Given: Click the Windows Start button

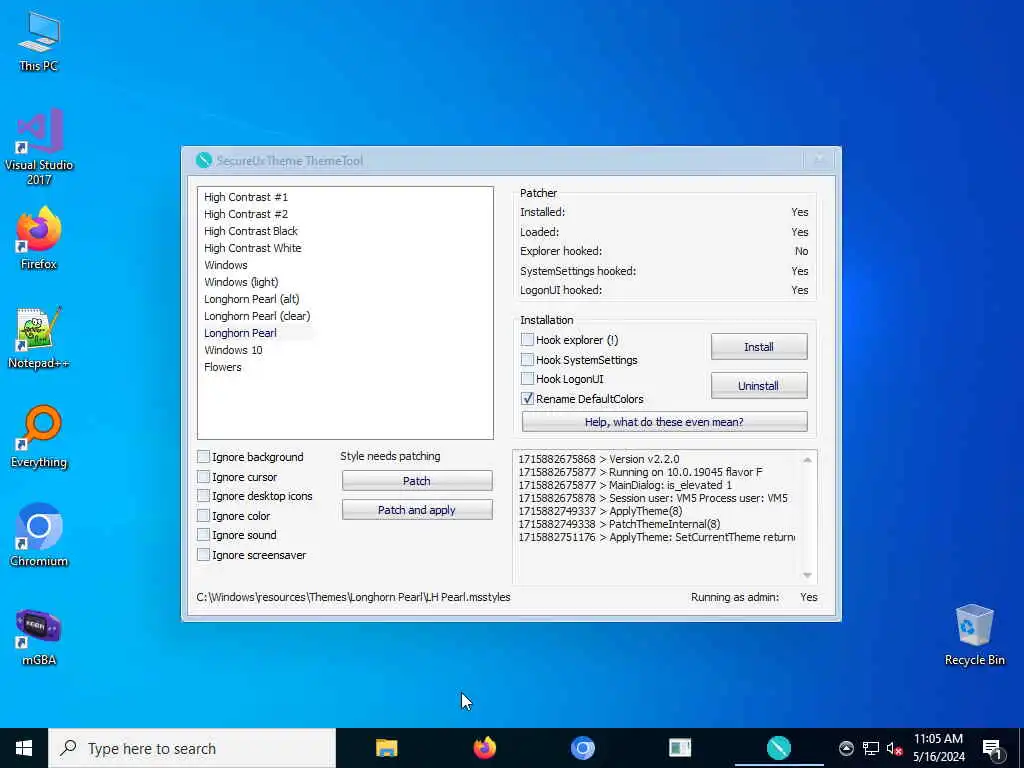Looking at the screenshot, I should click(24, 748).
